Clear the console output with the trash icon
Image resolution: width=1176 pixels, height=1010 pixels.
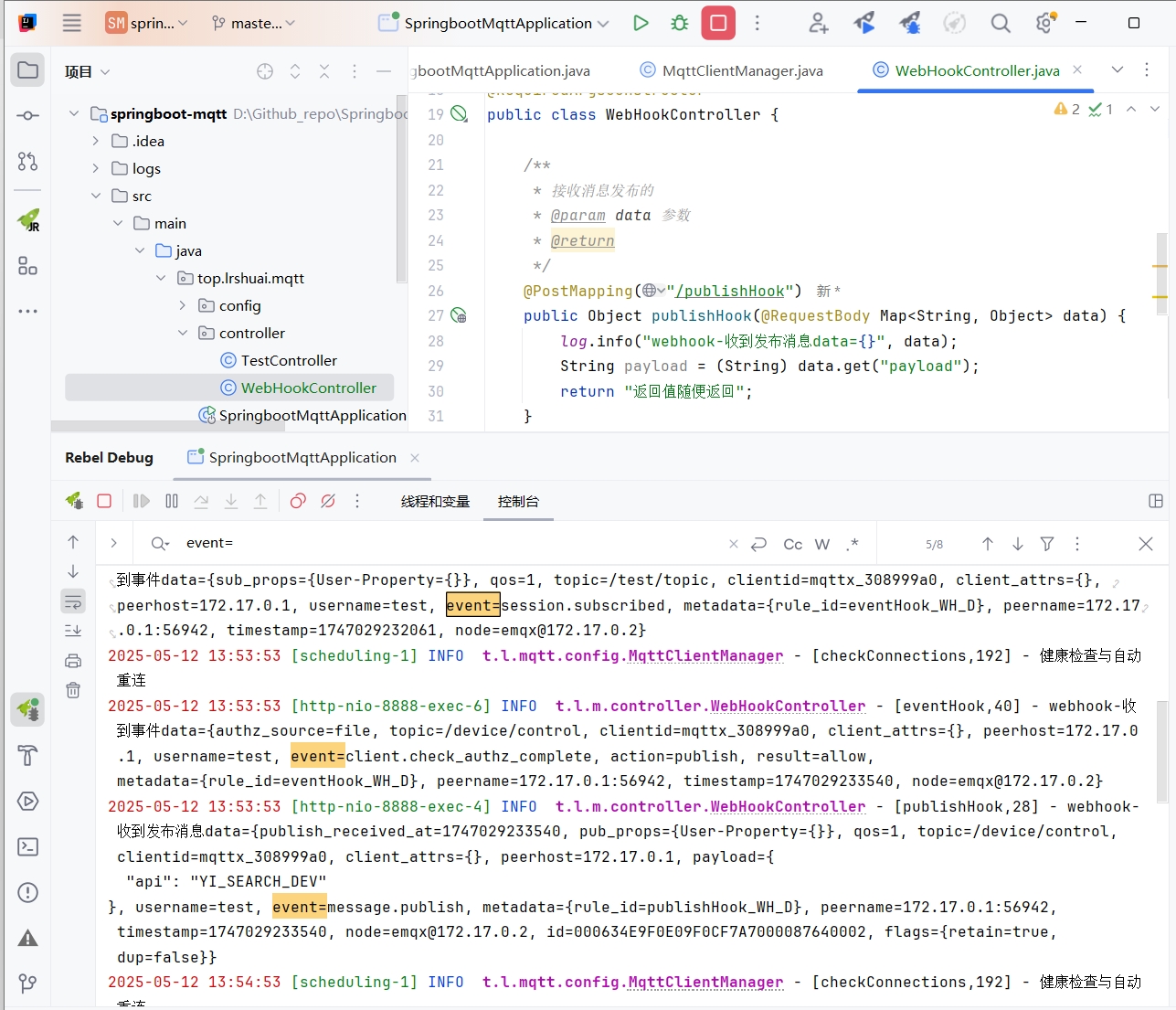(x=73, y=690)
